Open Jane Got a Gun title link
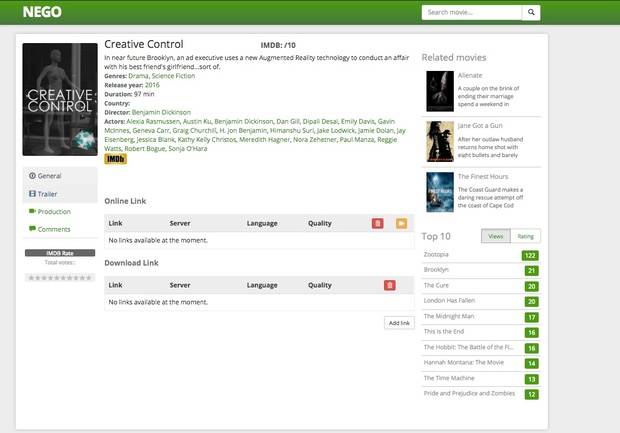This screenshot has width=620, height=433. click(480, 126)
